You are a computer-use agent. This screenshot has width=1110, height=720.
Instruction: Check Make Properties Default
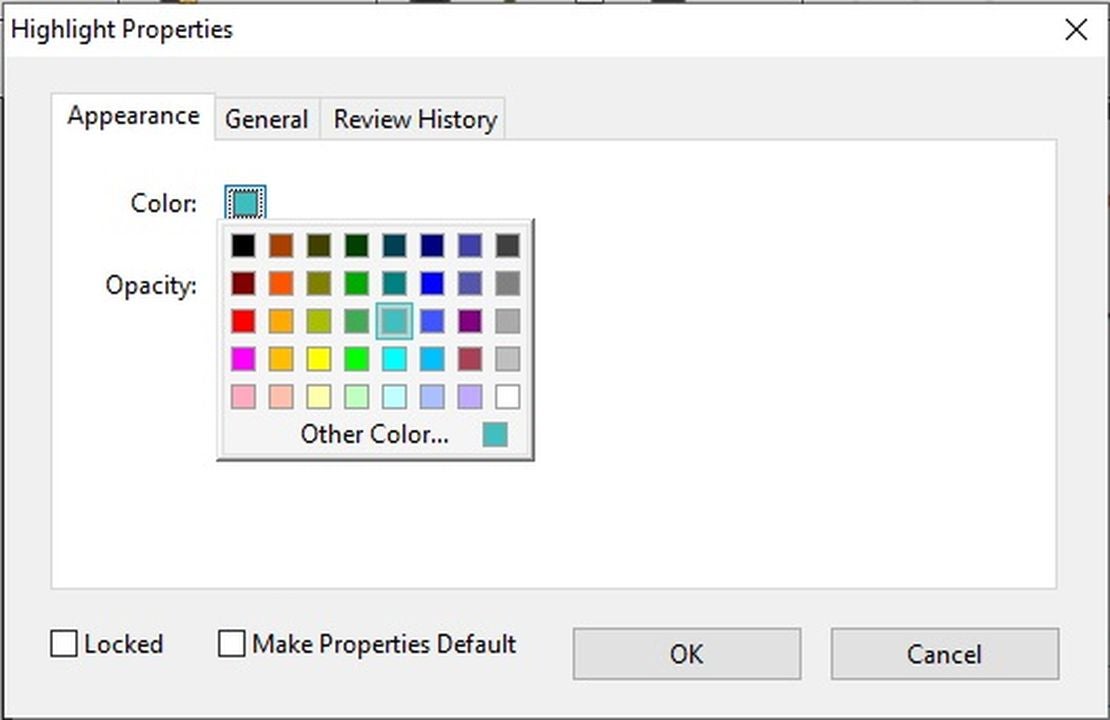pyautogui.click(x=232, y=644)
